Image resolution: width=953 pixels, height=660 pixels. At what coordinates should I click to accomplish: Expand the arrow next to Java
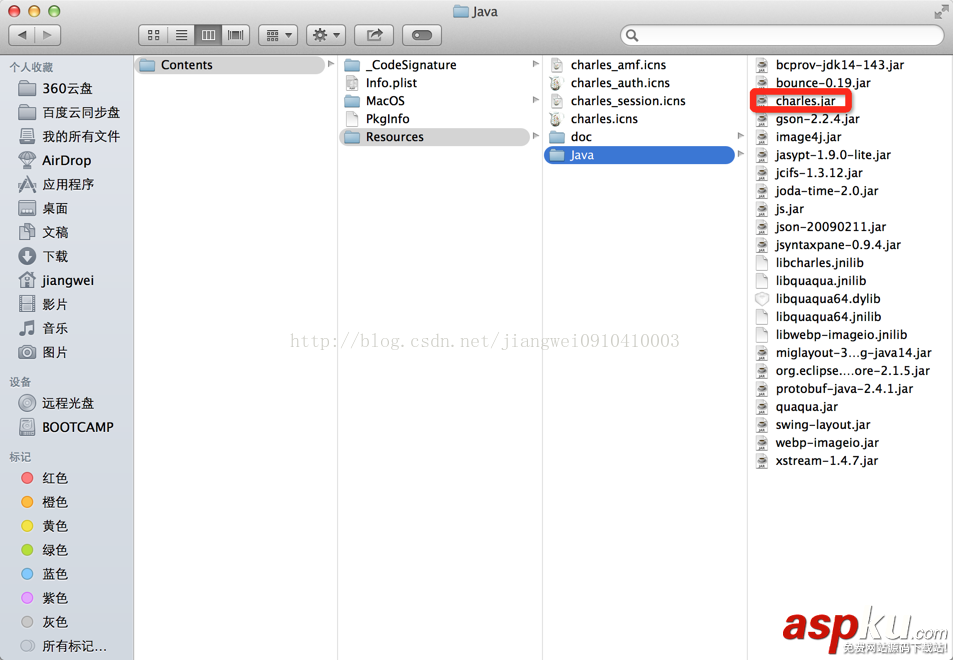pyautogui.click(x=740, y=154)
